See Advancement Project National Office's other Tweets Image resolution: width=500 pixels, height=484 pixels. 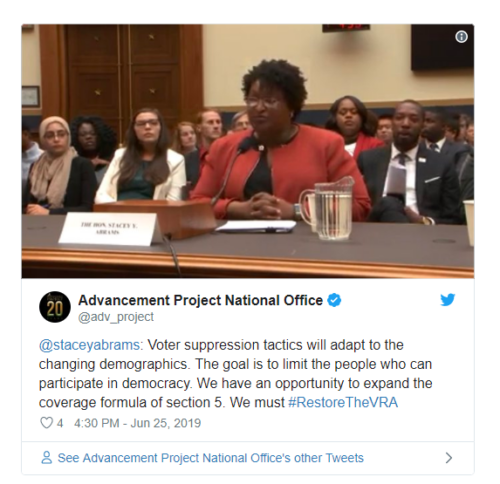tap(210, 458)
